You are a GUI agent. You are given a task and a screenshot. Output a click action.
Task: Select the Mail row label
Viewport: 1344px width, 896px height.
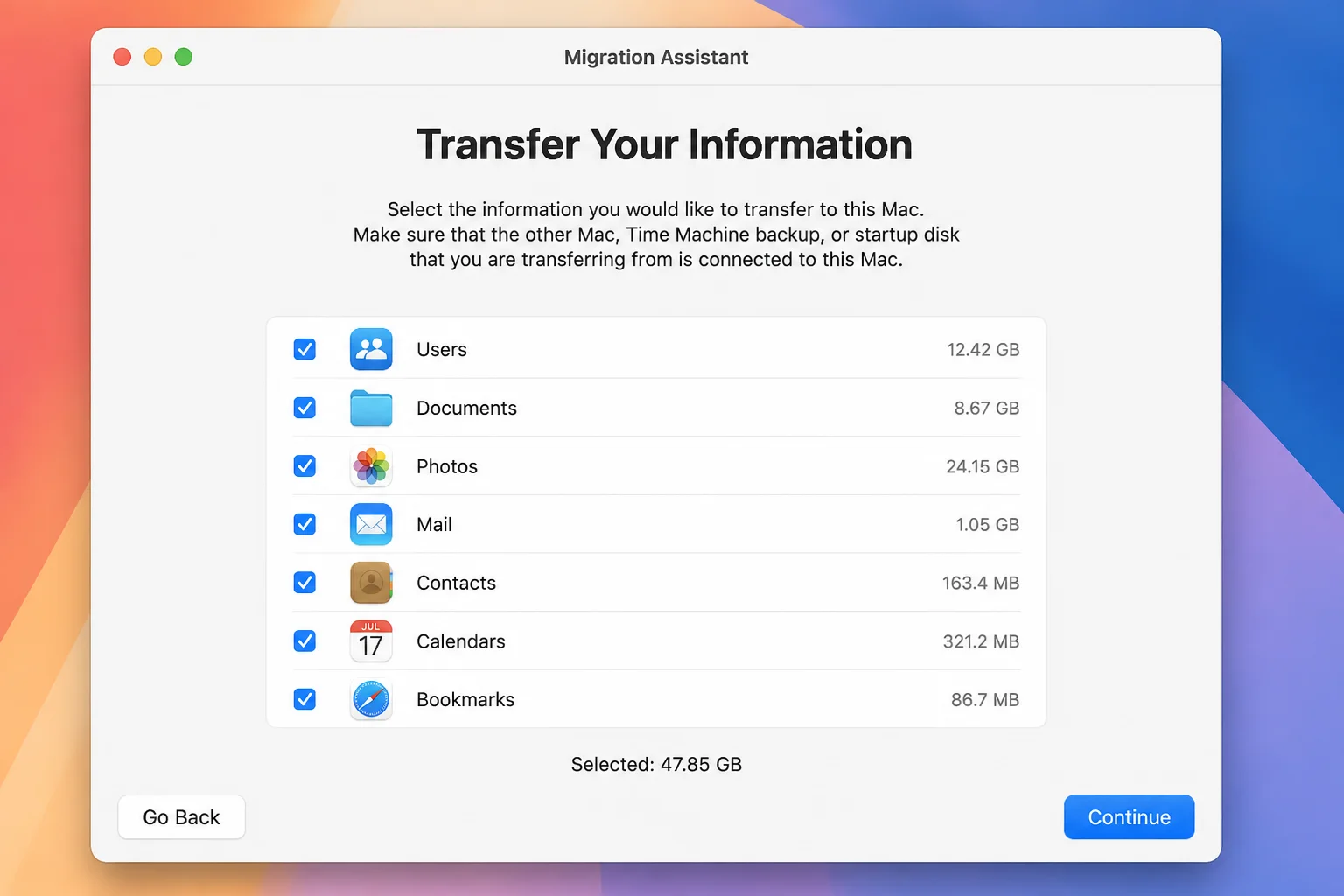[x=434, y=524]
